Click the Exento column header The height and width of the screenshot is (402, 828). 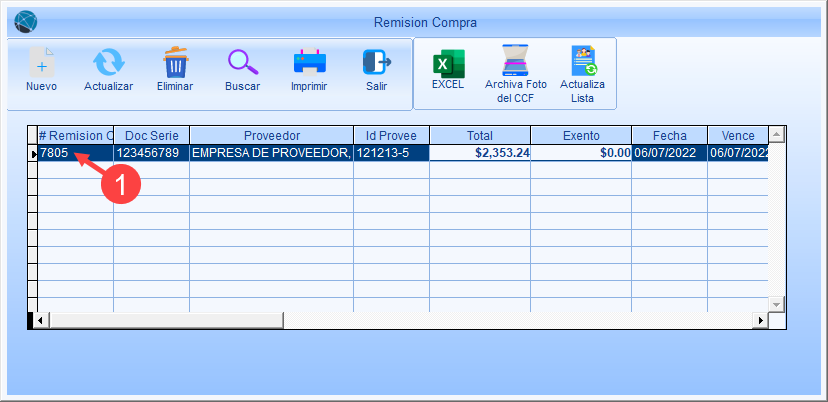[581, 136]
